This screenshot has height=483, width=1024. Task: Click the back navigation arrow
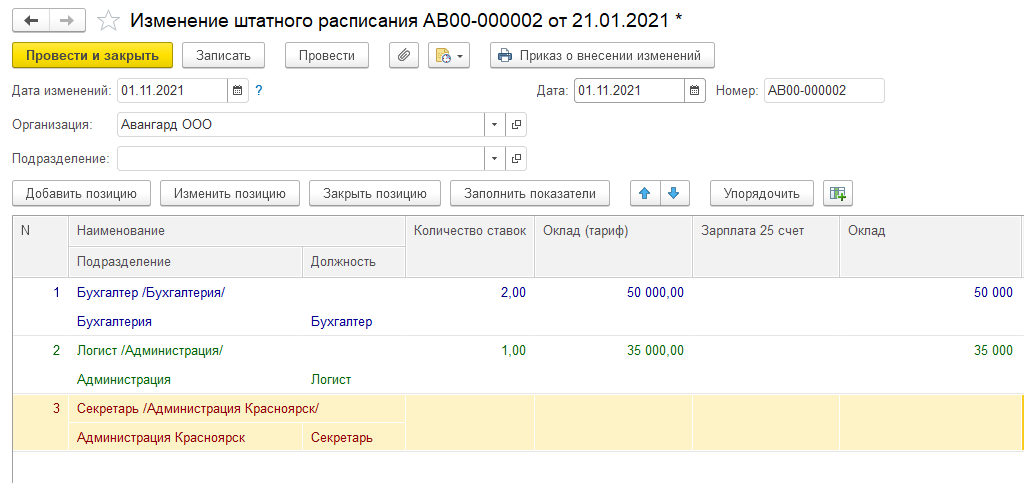tap(30, 20)
